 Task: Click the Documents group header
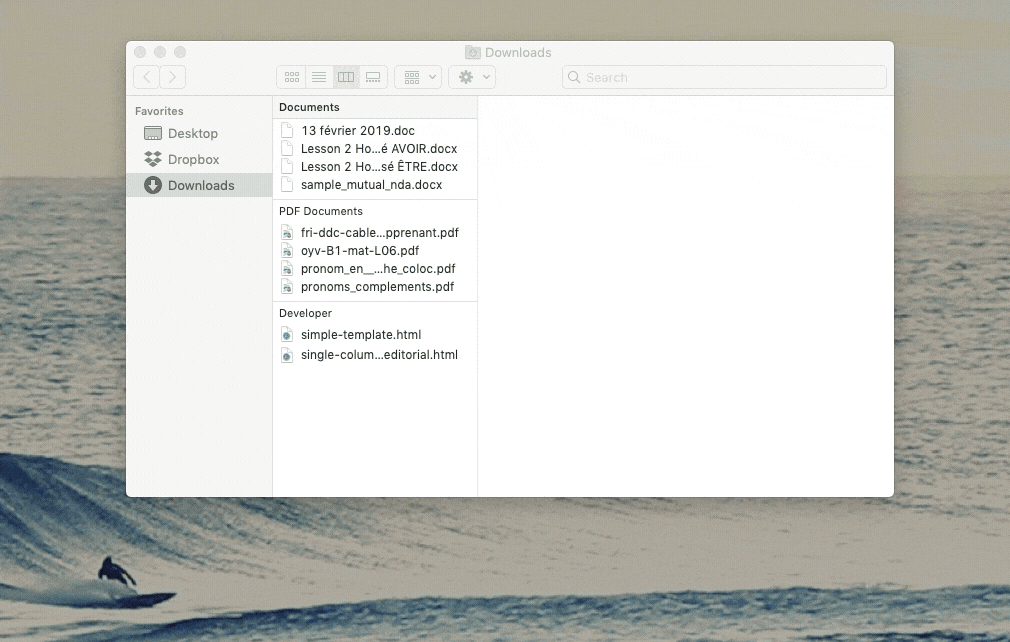point(309,108)
